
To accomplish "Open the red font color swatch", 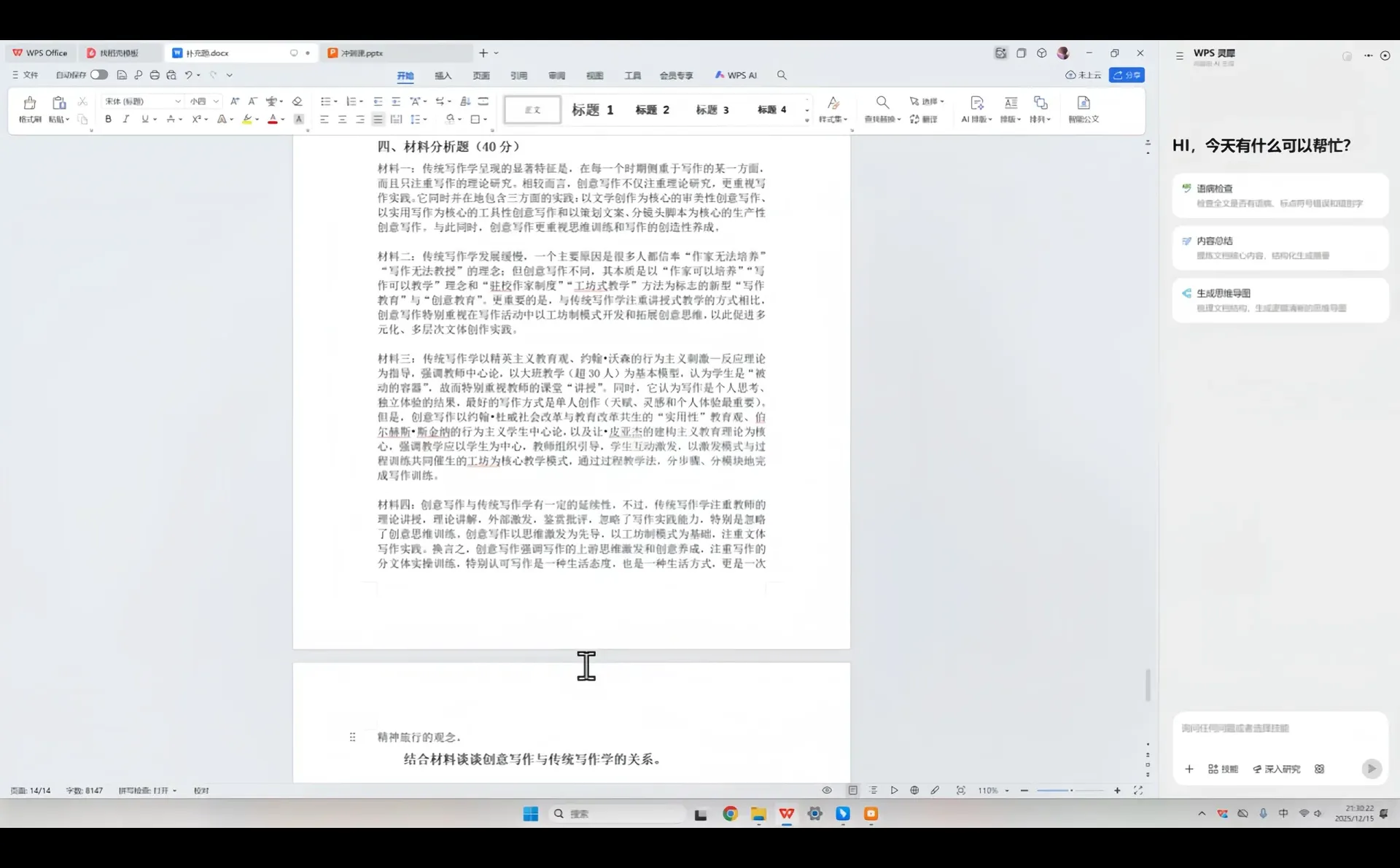I will [274, 119].
